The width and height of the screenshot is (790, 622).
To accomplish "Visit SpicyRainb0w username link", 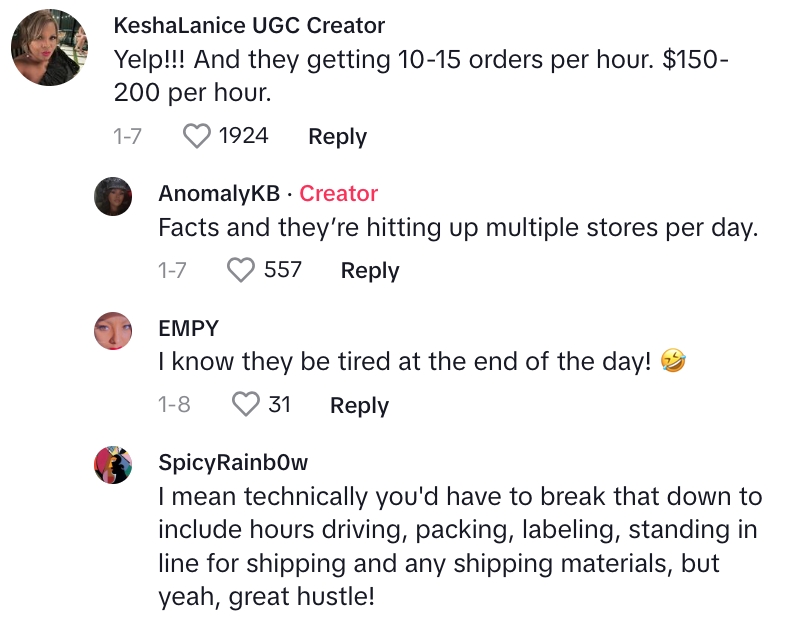I will tap(233, 462).
